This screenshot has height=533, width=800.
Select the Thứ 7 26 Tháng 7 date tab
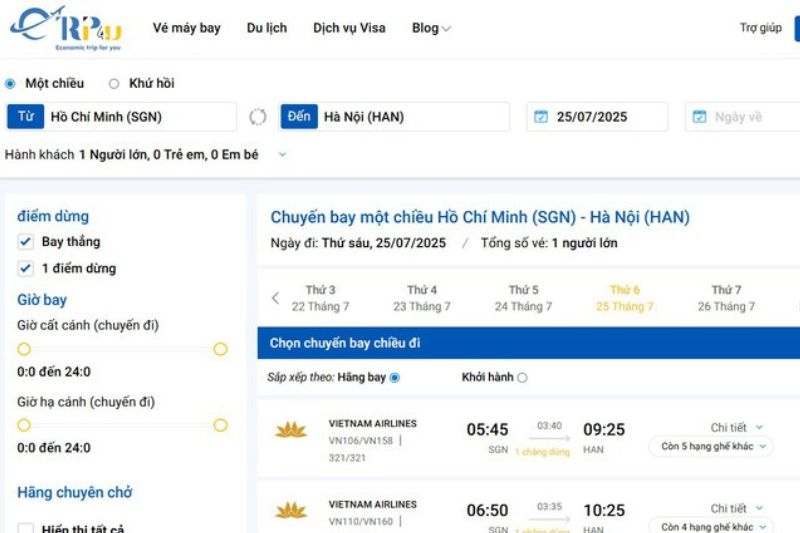point(726,298)
